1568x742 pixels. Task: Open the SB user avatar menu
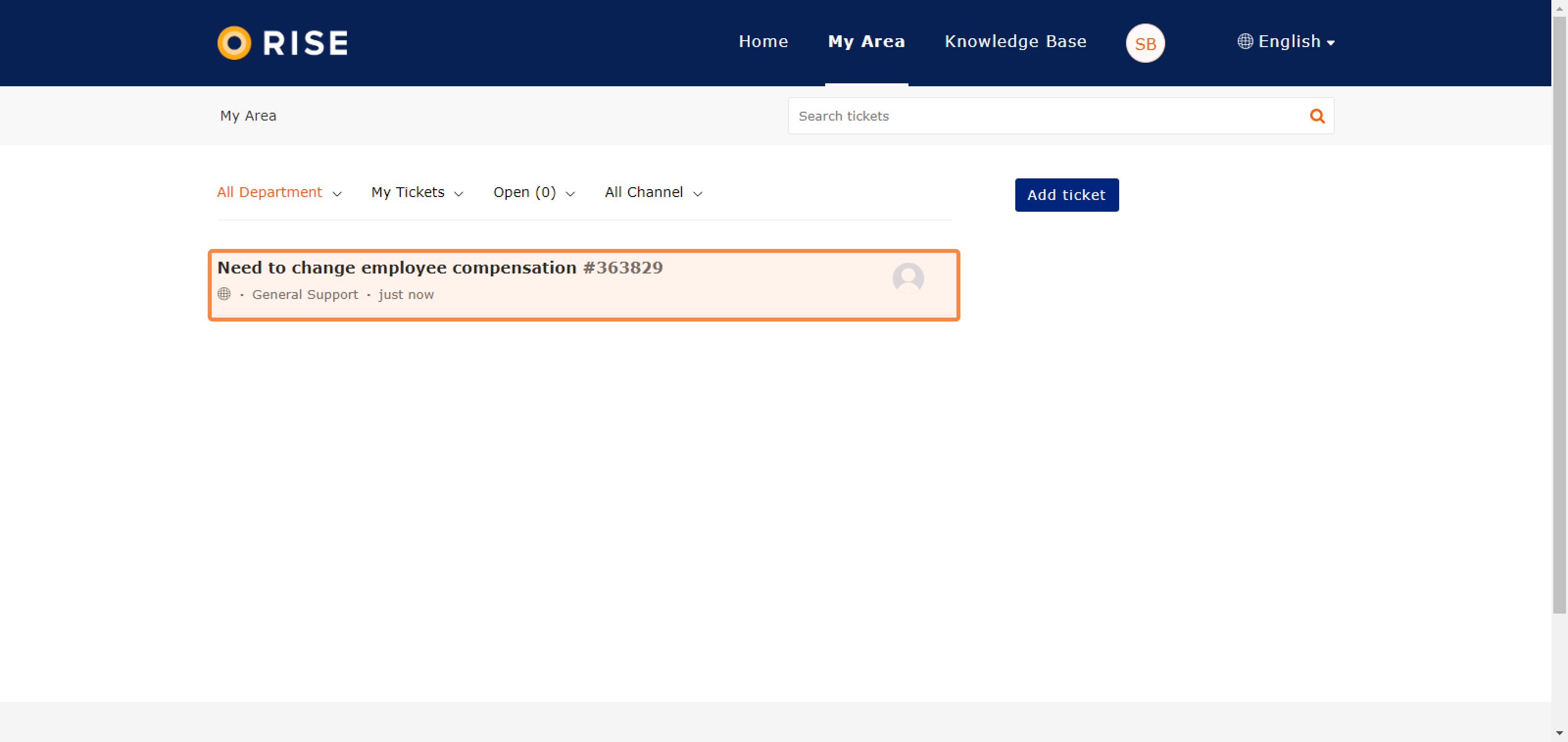1145,43
